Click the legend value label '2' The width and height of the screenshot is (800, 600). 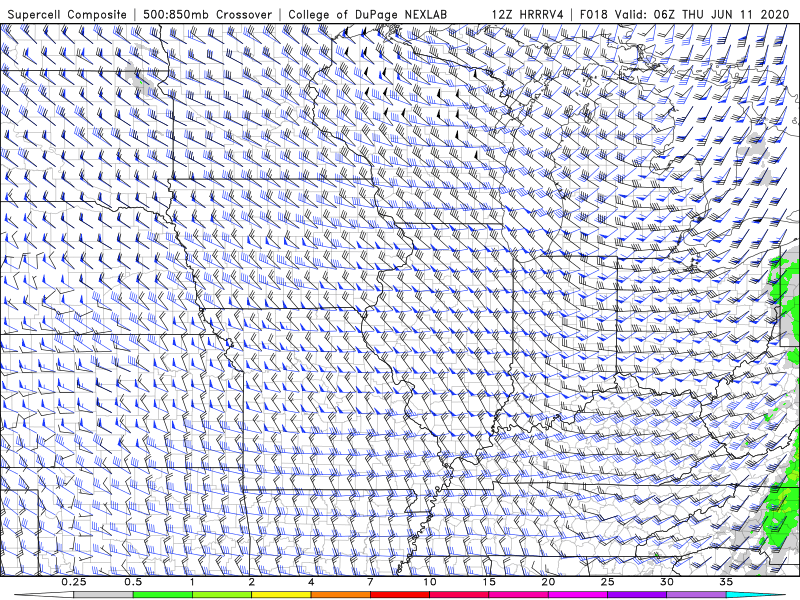[252, 582]
